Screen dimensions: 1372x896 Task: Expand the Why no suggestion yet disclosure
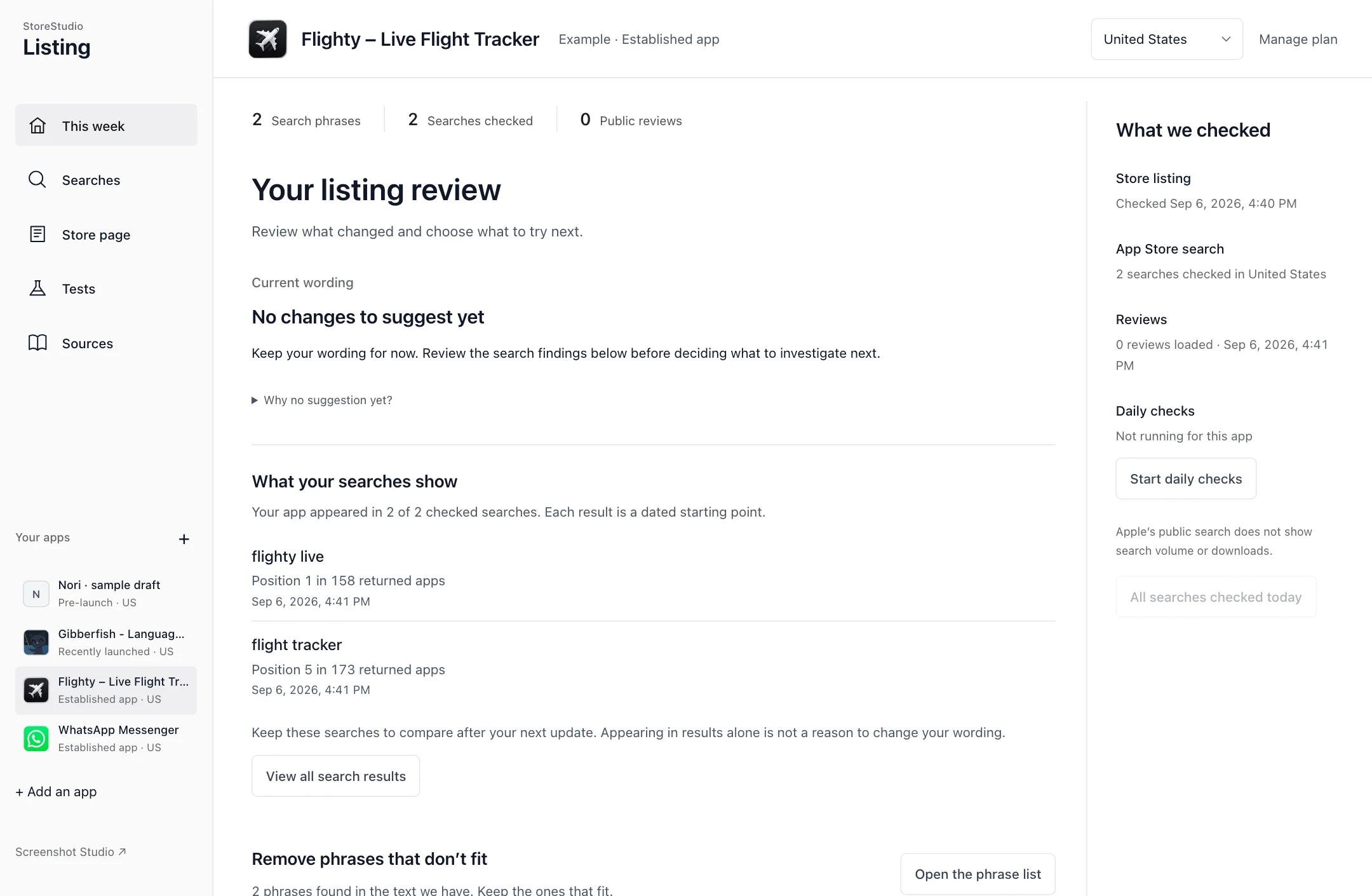point(322,400)
